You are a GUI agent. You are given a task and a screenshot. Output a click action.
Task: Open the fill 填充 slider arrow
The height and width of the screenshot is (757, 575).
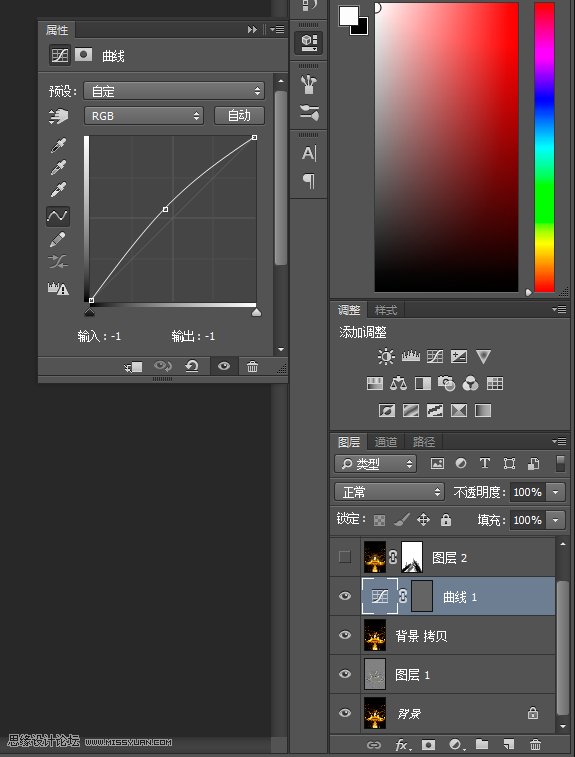556,520
